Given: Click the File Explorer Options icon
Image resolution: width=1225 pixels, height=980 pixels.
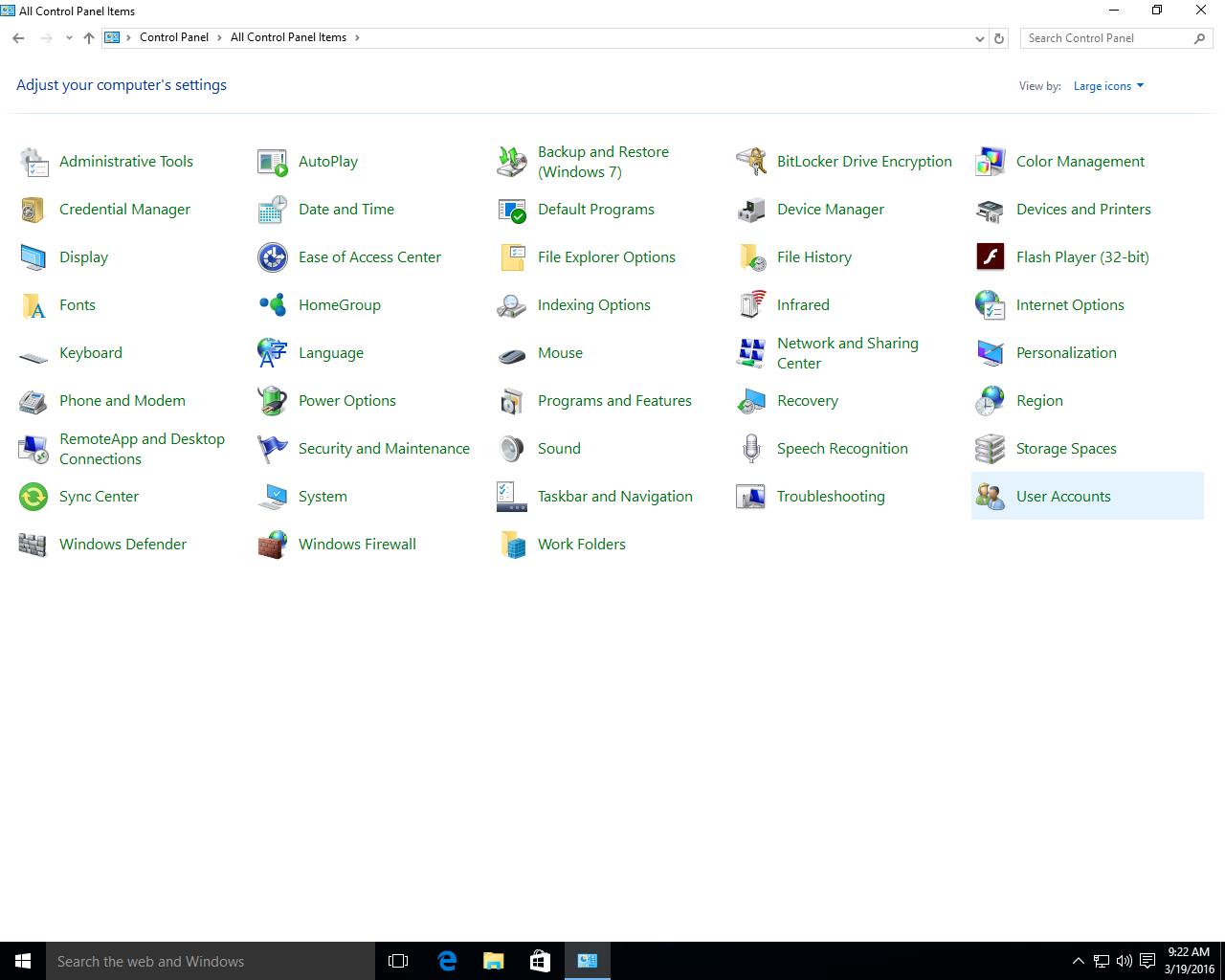Looking at the screenshot, I should pos(512,257).
